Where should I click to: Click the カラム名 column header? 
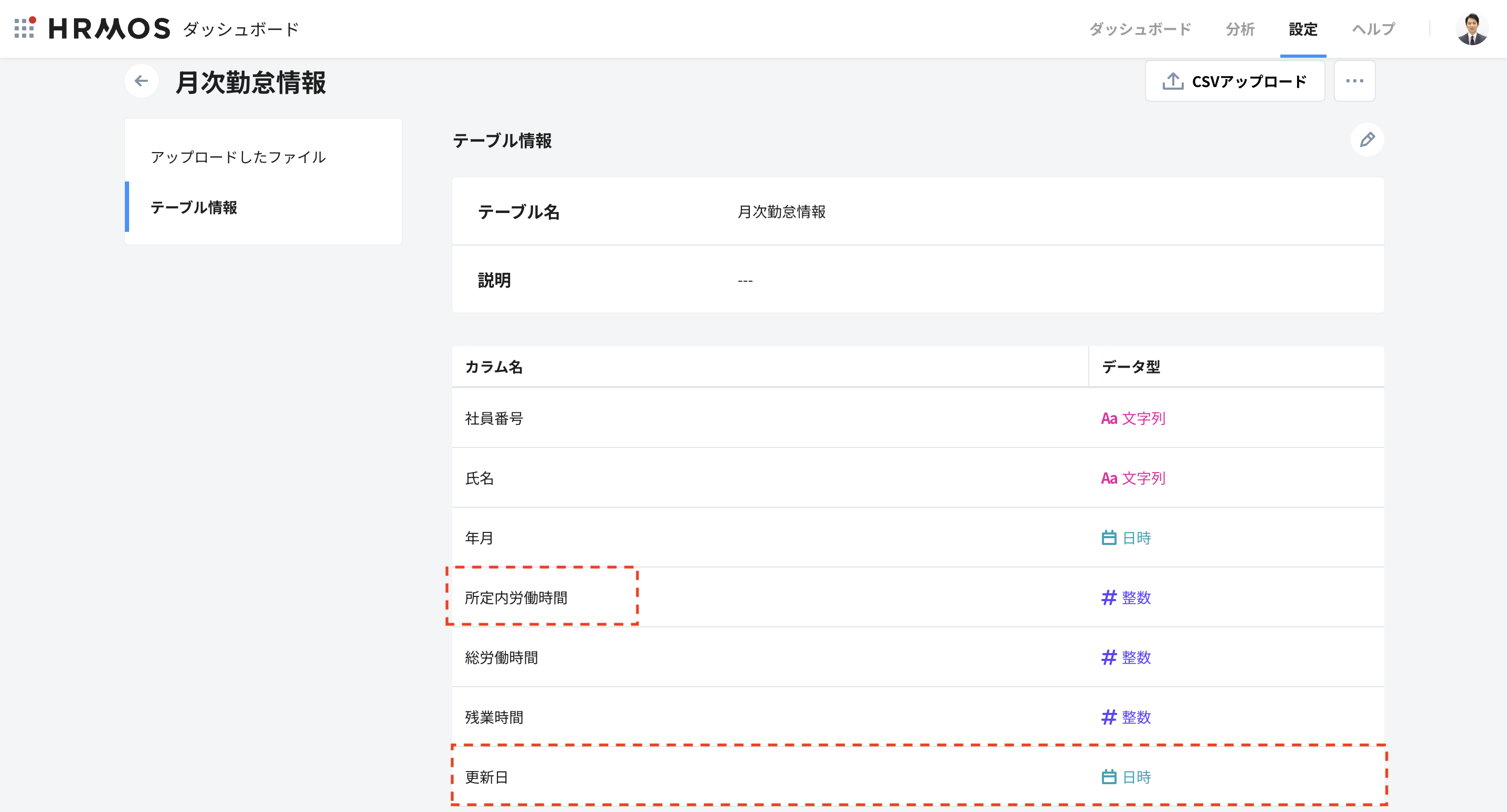(493, 367)
